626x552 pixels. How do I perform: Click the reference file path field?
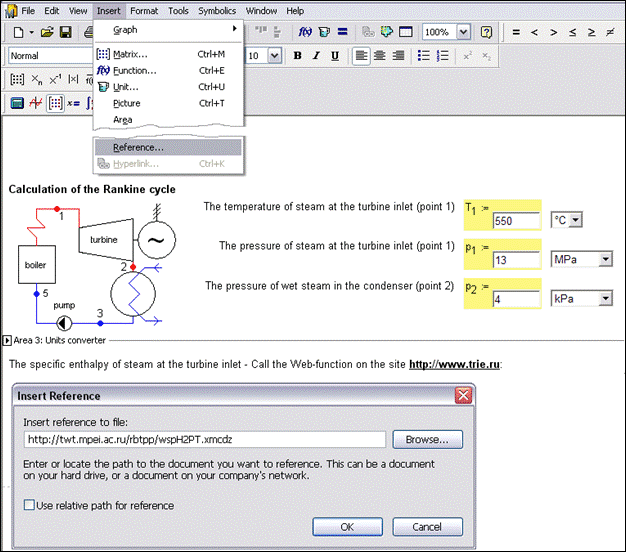(204, 439)
